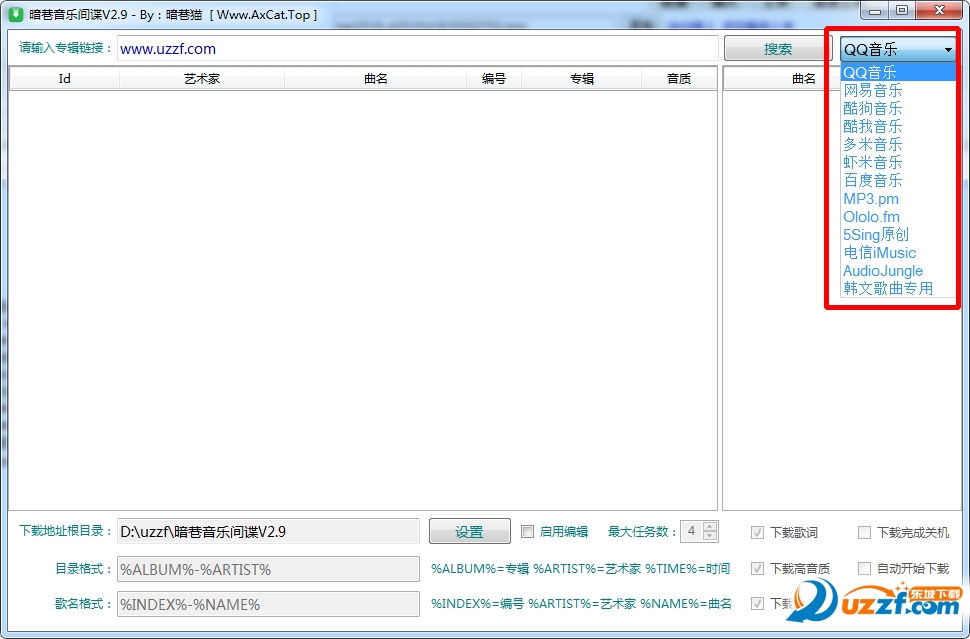Click the app icon in title bar
The height and width of the screenshot is (639, 970).
click(x=14, y=14)
